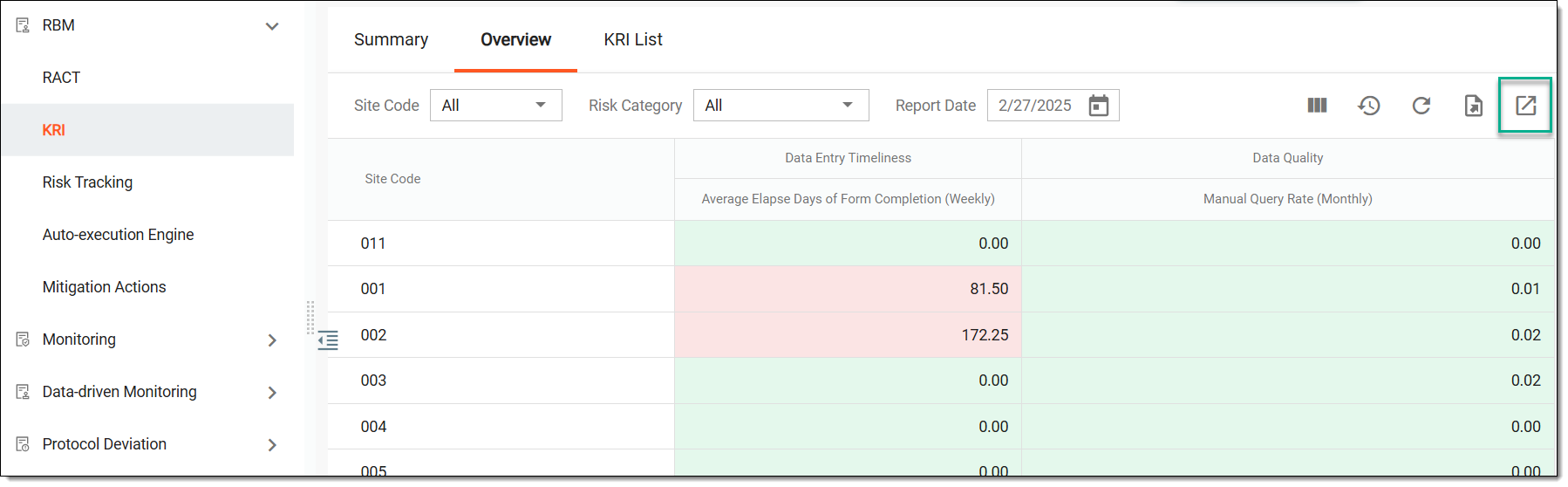Open the Report Date calendar picker
The height and width of the screenshot is (487, 1568).
tap(1099, 106)
